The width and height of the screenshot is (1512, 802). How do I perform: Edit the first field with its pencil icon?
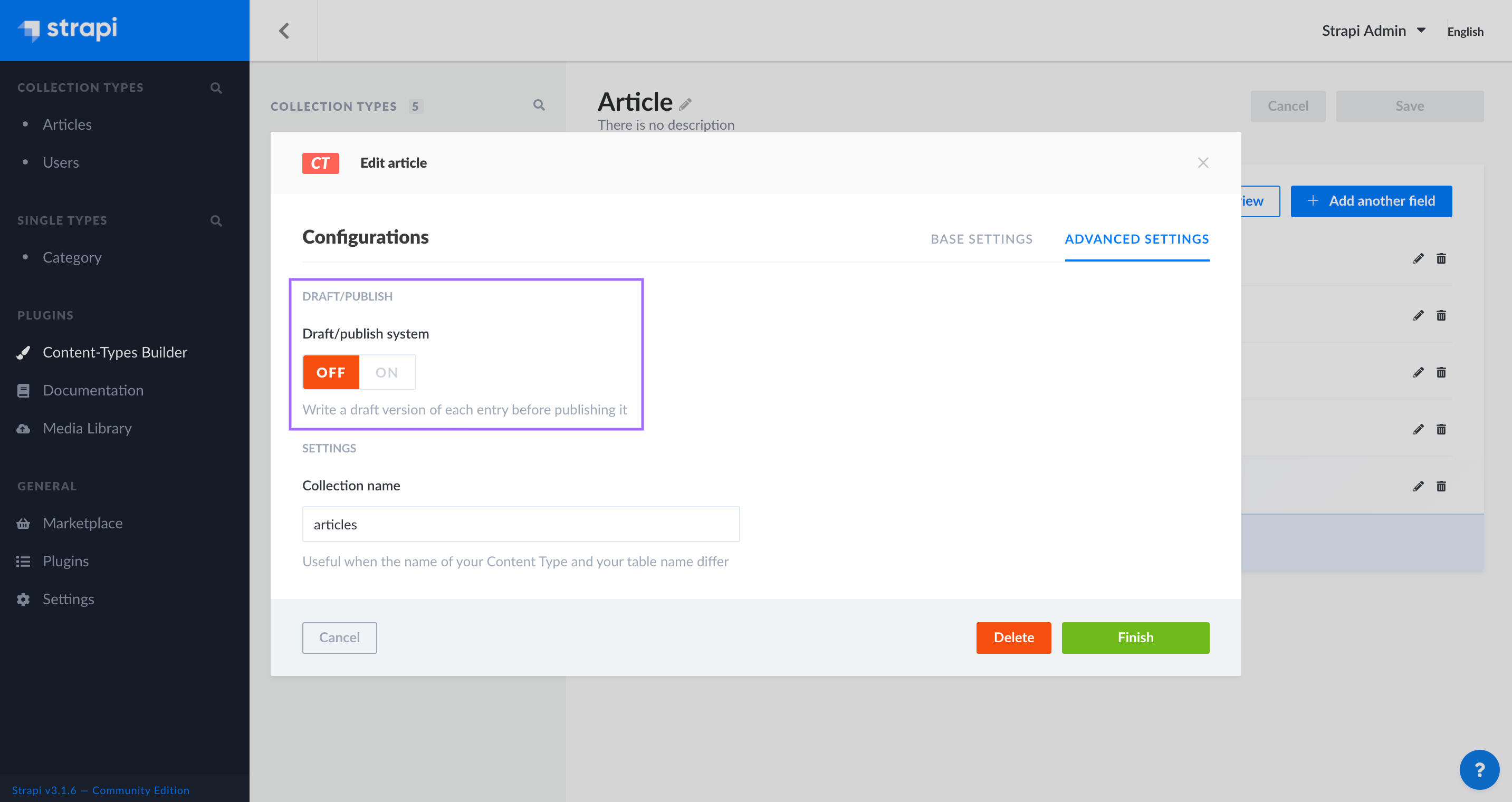pyautogui.click(x=1418, y=258)
